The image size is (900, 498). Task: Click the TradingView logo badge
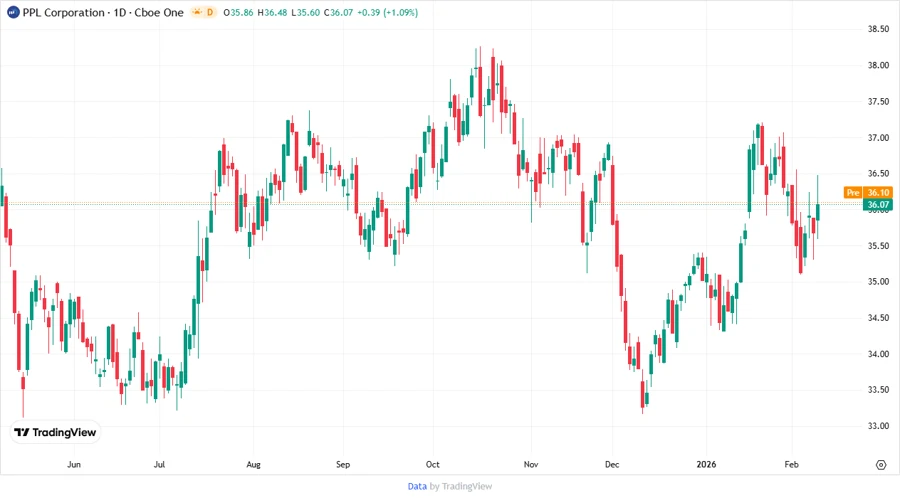pos(56,433)
